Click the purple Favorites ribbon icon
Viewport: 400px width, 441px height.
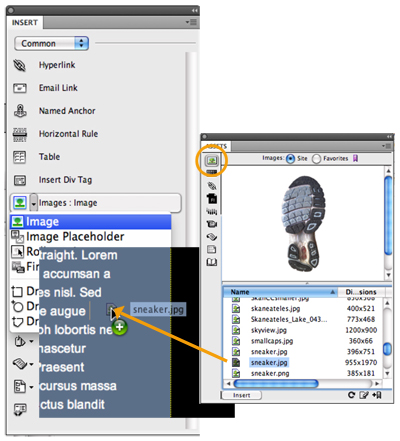[x=355, y=158]
